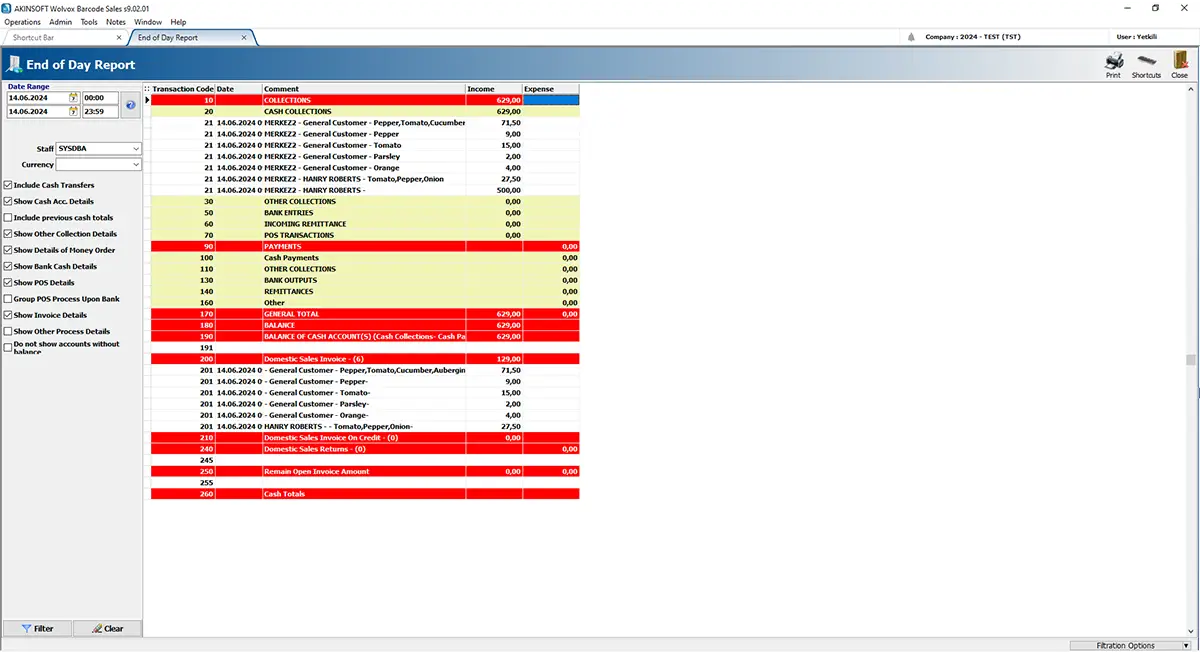The image size is (1200, 653).
Task: Toggle Show Bank Cash Details checkbox
Action: (8, 266)
